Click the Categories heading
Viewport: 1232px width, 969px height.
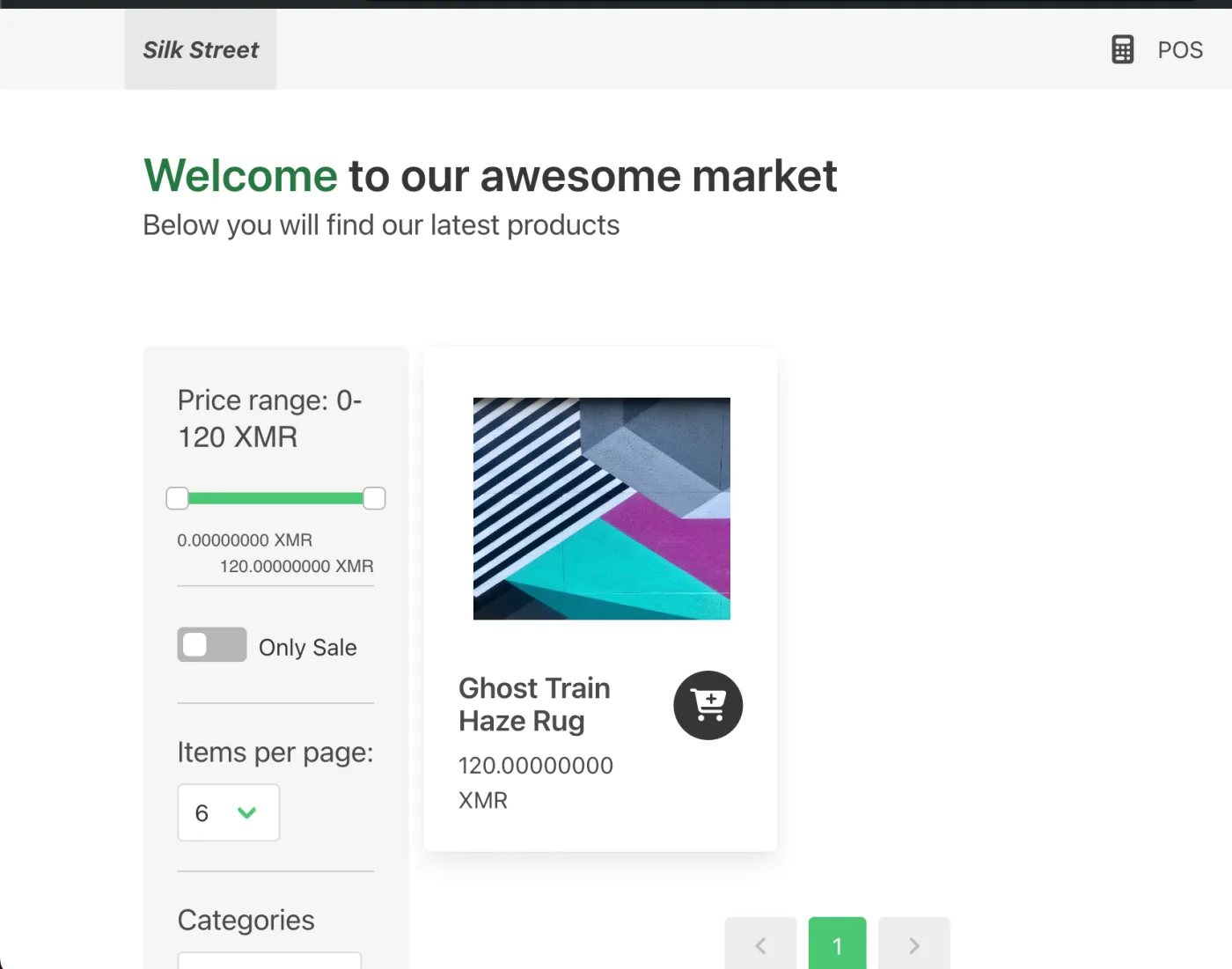point(246,920)
